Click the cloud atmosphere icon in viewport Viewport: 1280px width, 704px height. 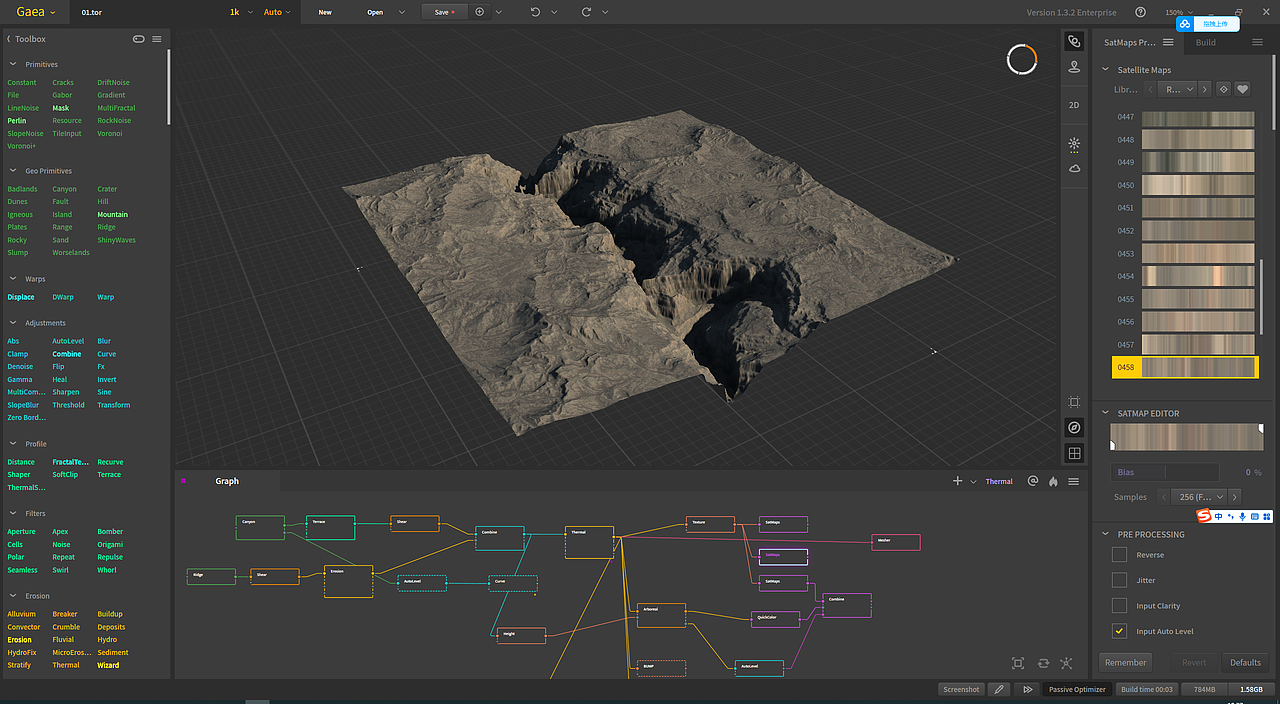pyautogui.click(x=1074, y=169)
